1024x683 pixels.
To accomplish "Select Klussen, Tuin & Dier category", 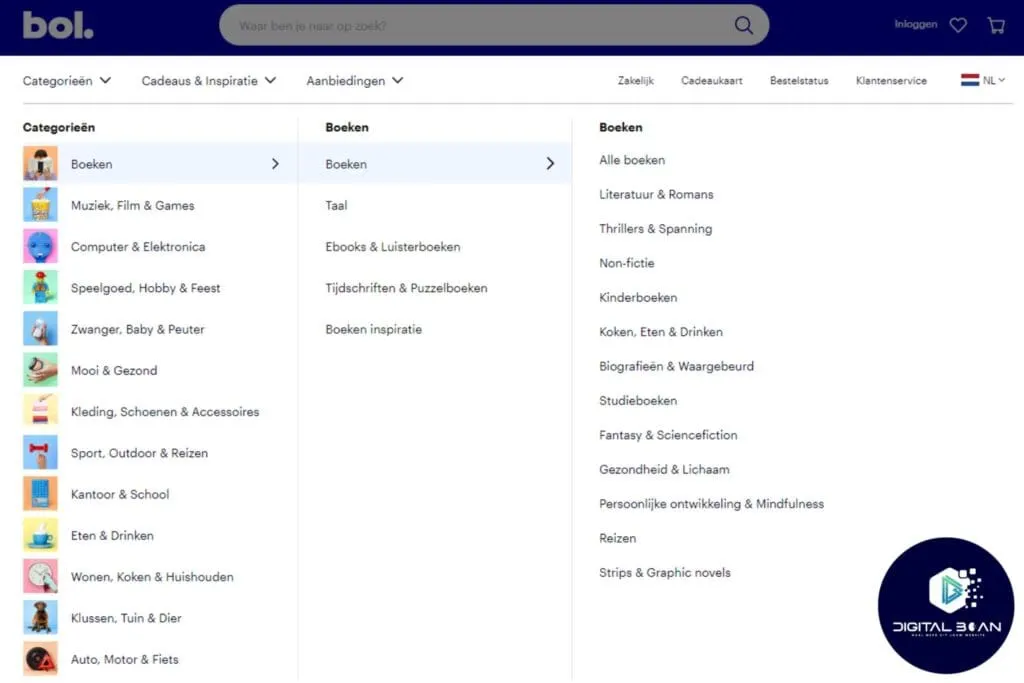I will 126,618.
